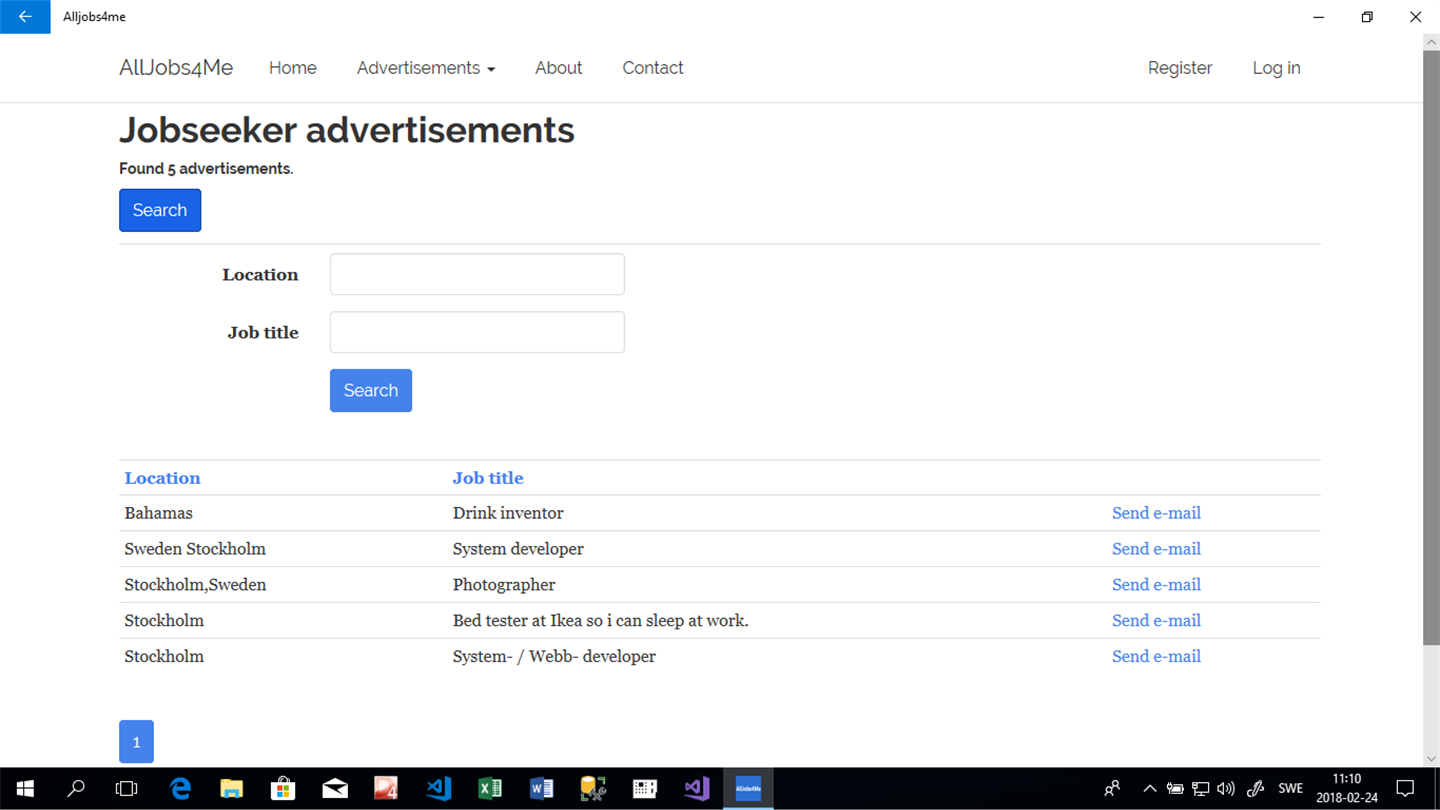This screenshot has height=810, width=1440.
Task: Launch Visual Studio from the taskbar
Action: pos(697,789)
